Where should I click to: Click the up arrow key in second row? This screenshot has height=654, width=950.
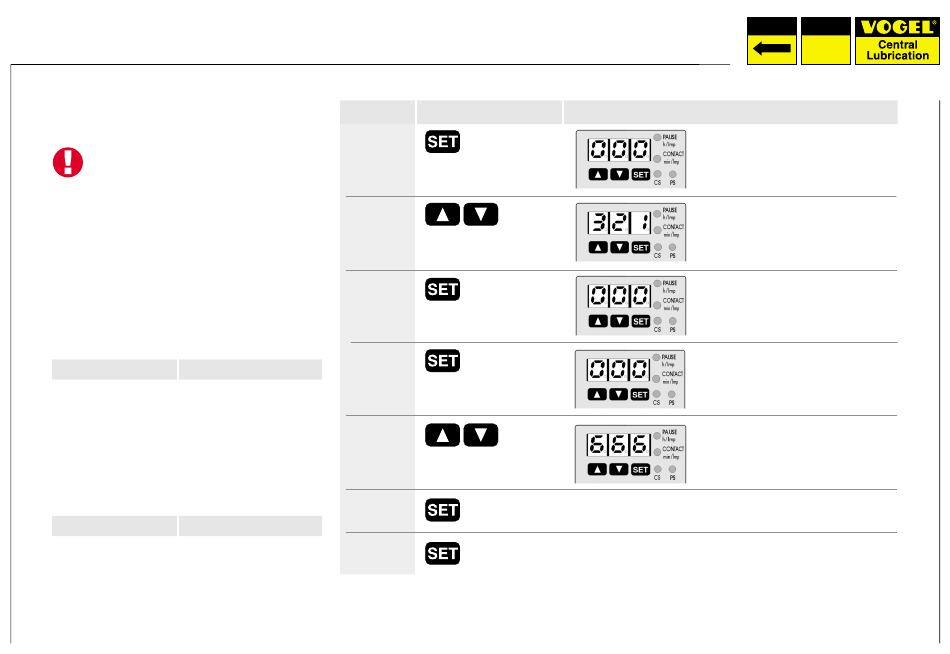pyautogui.click(x=442, y=215)
